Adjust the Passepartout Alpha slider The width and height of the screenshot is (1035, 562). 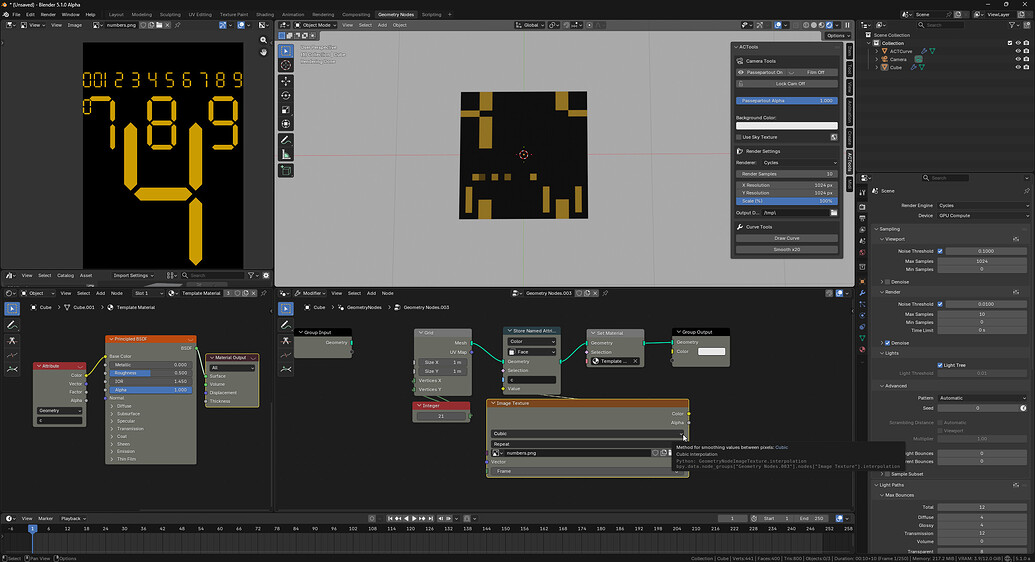pyautogui.click(x=787, y=101)
